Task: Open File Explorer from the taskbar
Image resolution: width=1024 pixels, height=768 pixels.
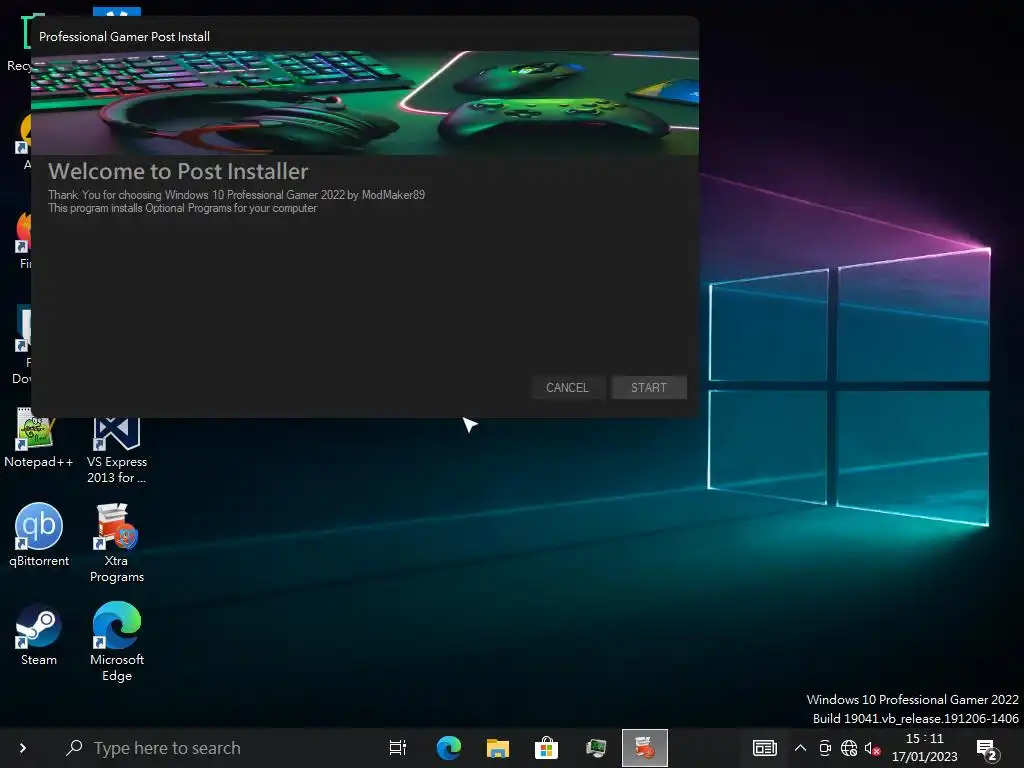Action: pos(498,748)
